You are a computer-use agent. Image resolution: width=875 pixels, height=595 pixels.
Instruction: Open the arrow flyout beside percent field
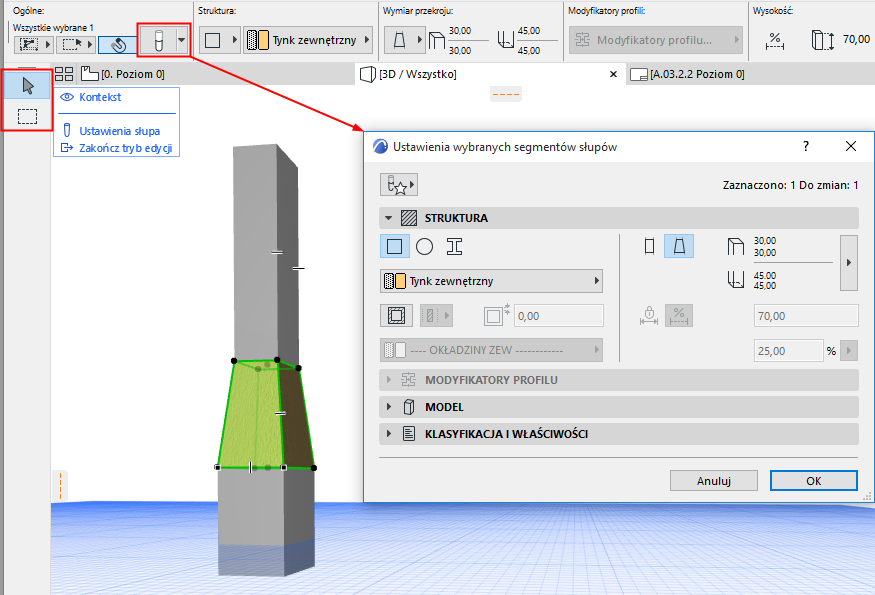(x=849, y=351)
